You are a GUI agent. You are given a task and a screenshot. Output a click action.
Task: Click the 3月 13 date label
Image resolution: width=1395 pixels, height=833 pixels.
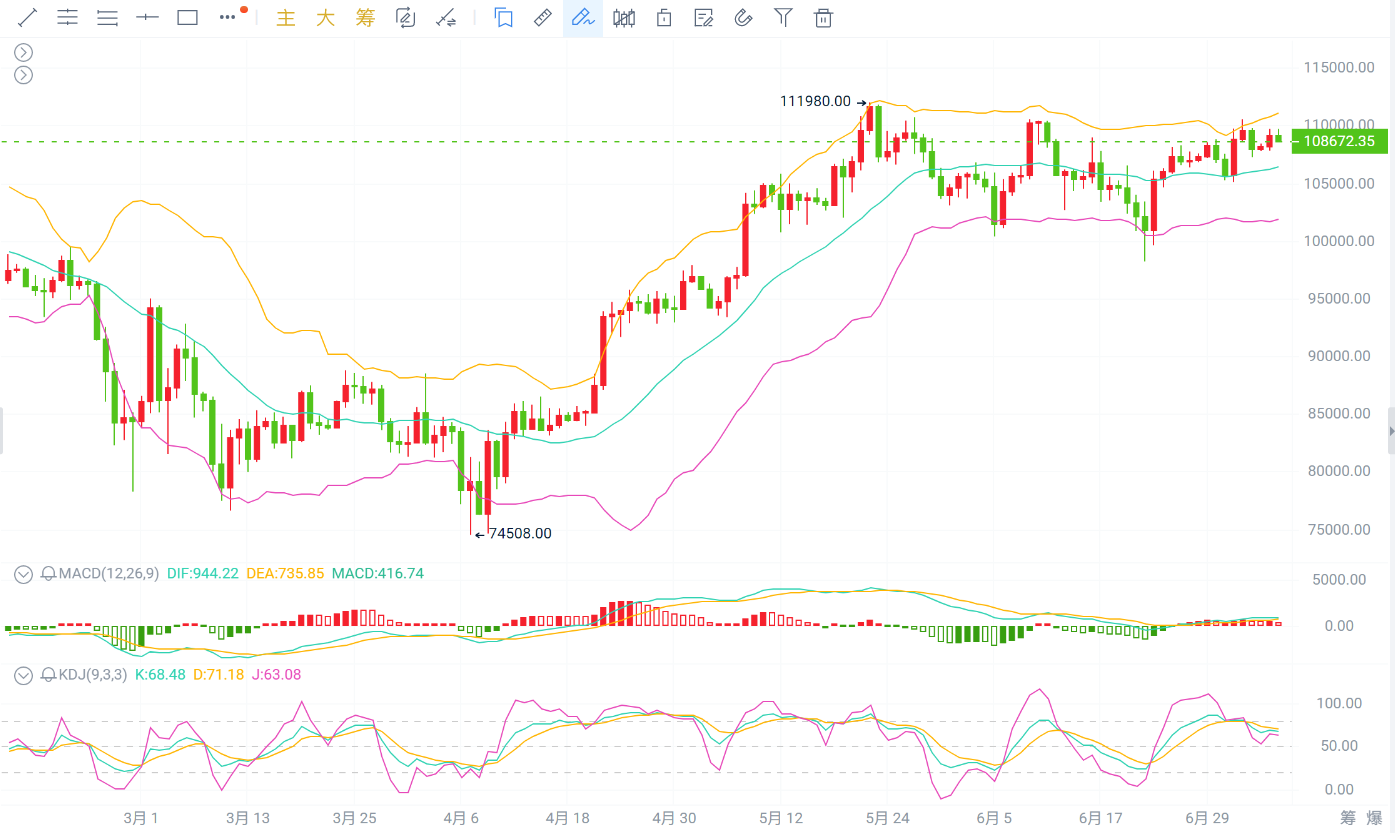click(248, 818)
